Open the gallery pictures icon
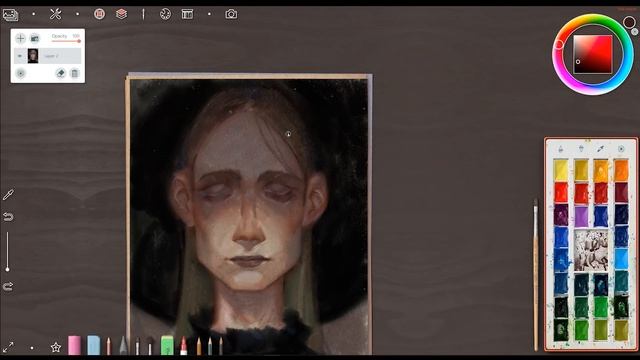 coord(11,15)
